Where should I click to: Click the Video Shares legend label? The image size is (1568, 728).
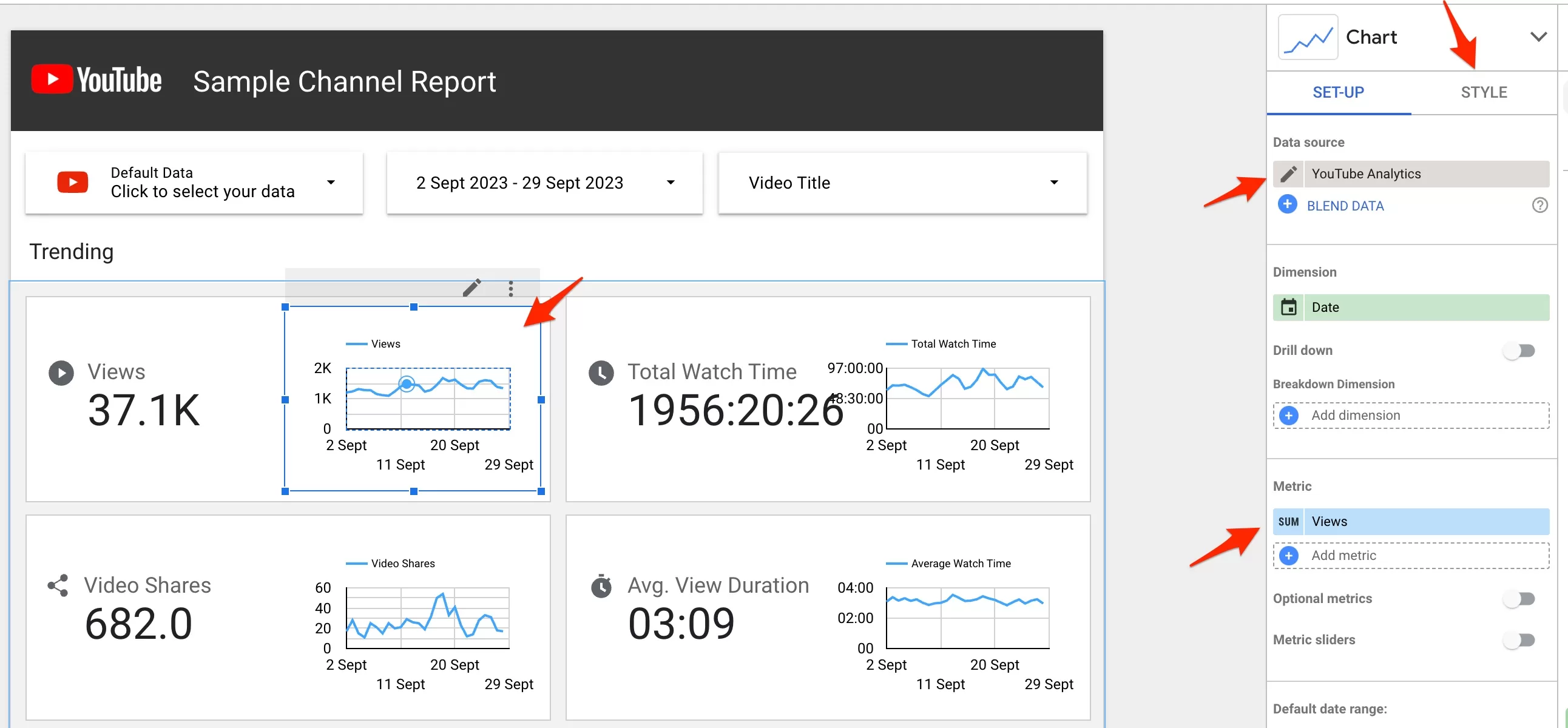pos(403,564)
